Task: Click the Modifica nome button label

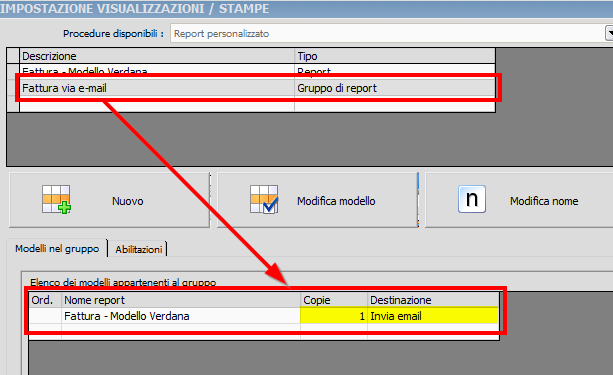Action: [544, 201]
